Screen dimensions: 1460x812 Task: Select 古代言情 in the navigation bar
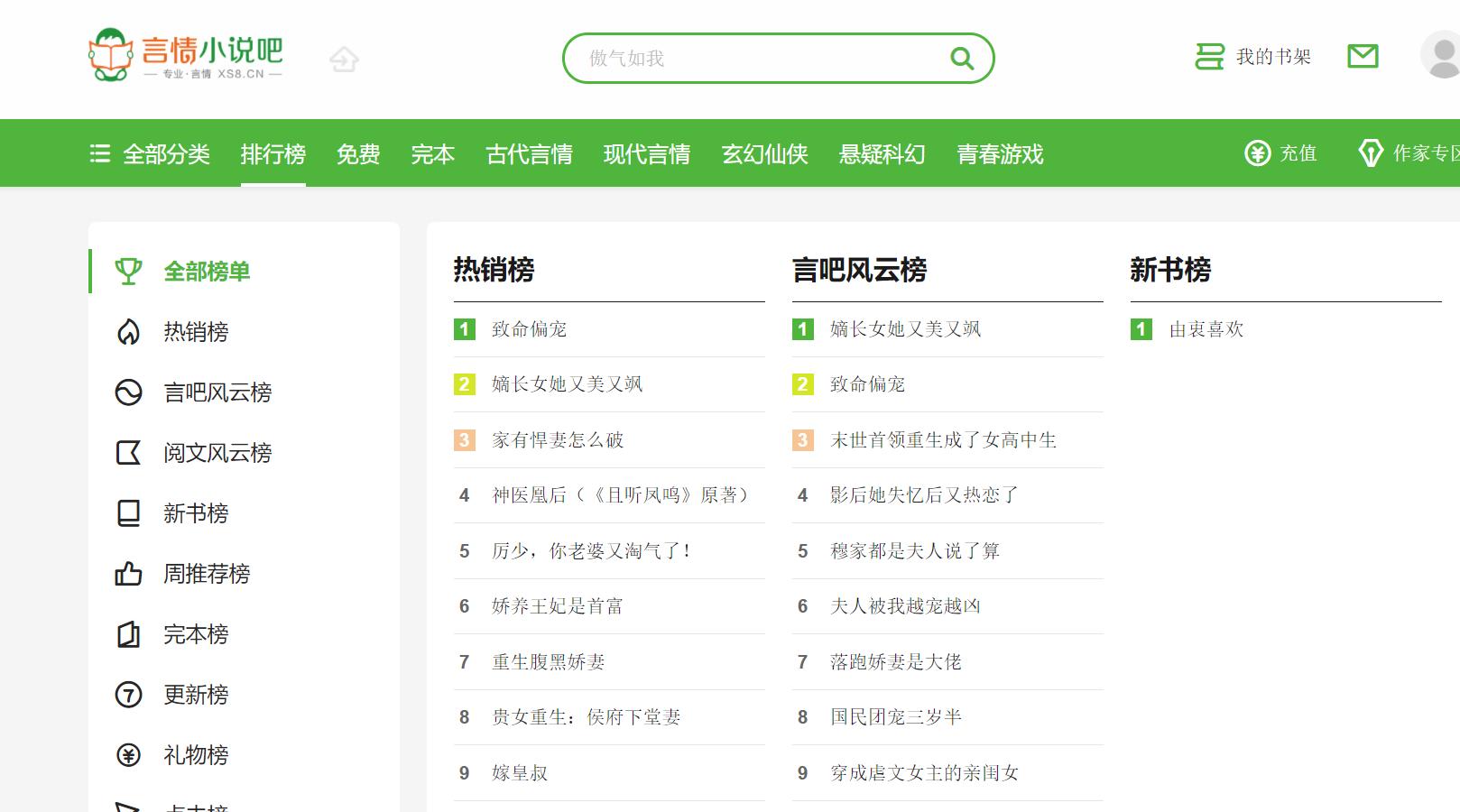pyautogui.click(x=529, y=153)
